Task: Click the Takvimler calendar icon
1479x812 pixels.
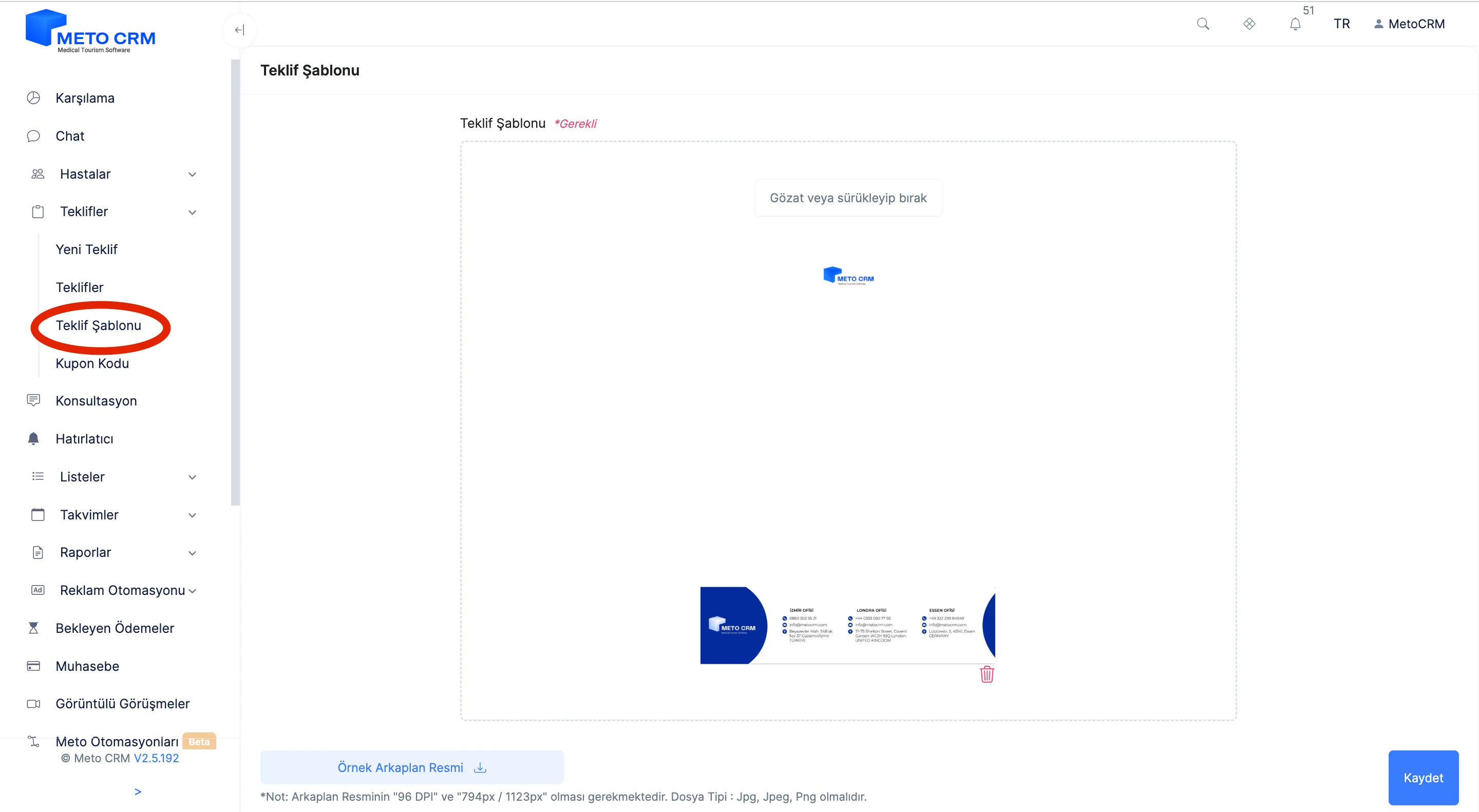Action: (38, 514)
